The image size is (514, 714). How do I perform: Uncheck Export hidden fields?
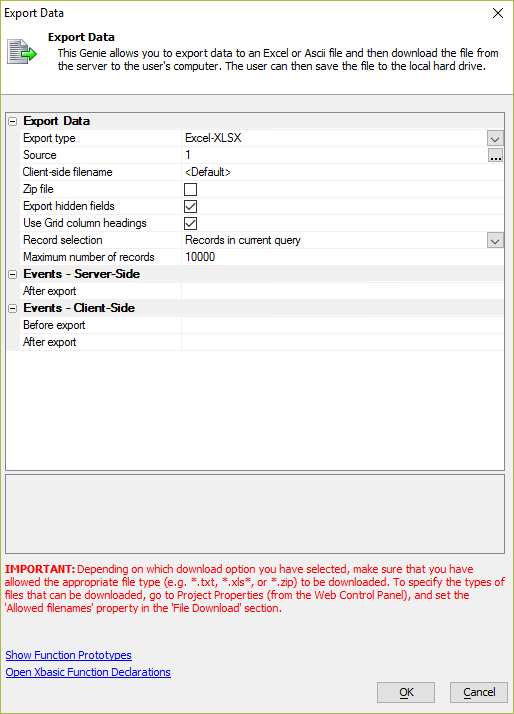click(x=190, y=206)
